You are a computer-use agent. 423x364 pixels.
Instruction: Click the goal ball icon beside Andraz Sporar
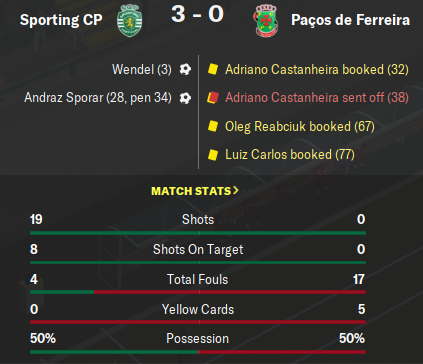click(185, 98)
